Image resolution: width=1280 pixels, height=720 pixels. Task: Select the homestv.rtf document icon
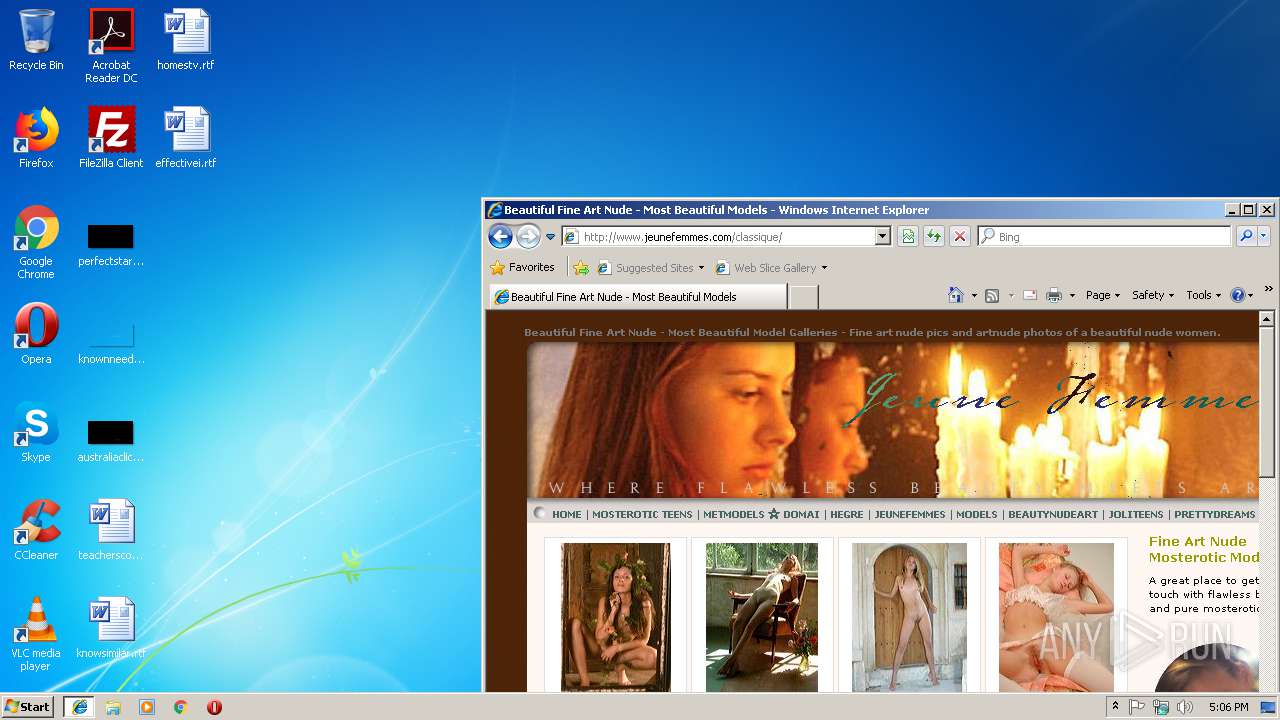pyautogui.click(x=186, y=40)
